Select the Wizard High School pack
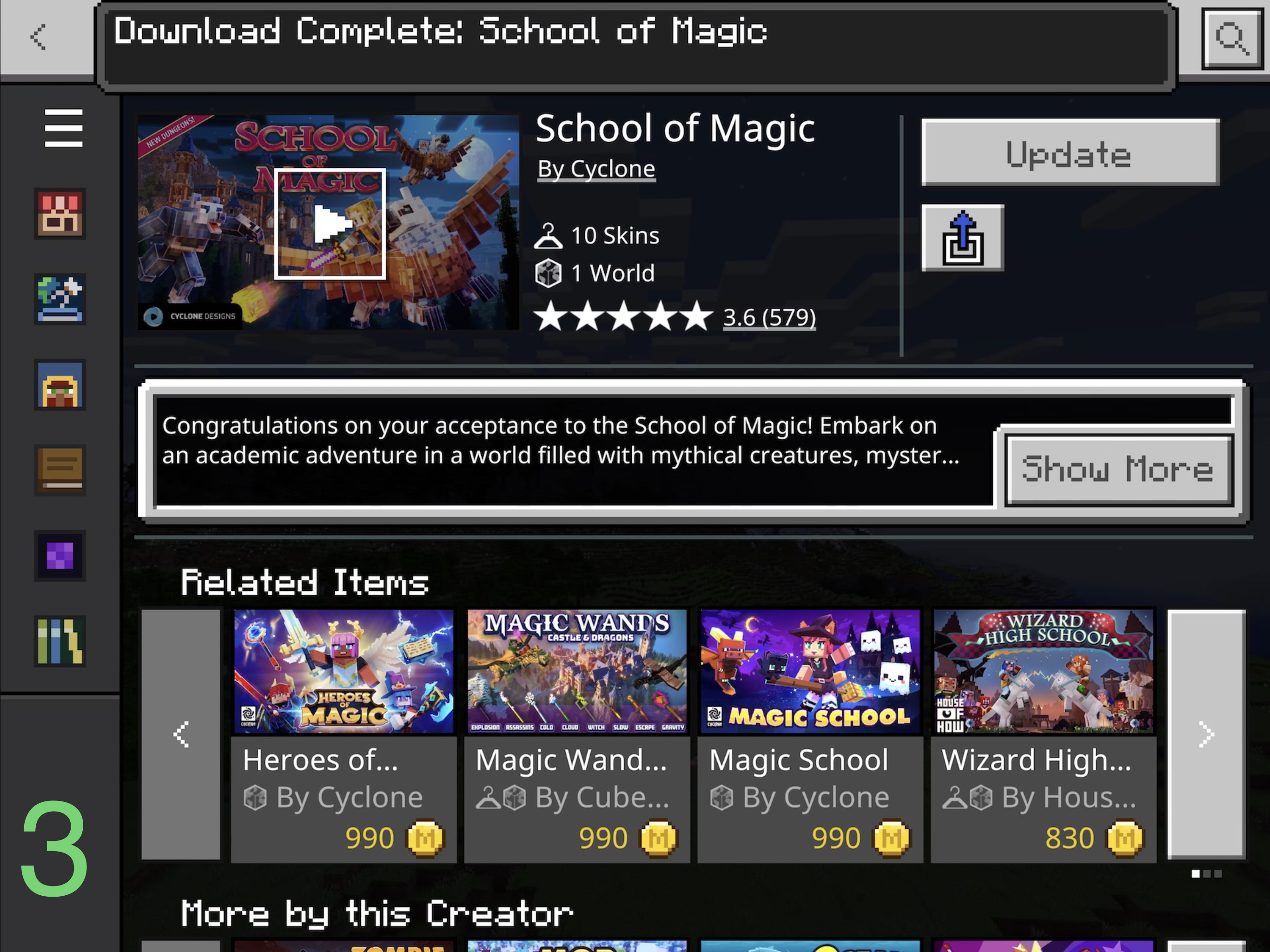This screenshot has width=1270, height=952. (x=1043, y=735)
